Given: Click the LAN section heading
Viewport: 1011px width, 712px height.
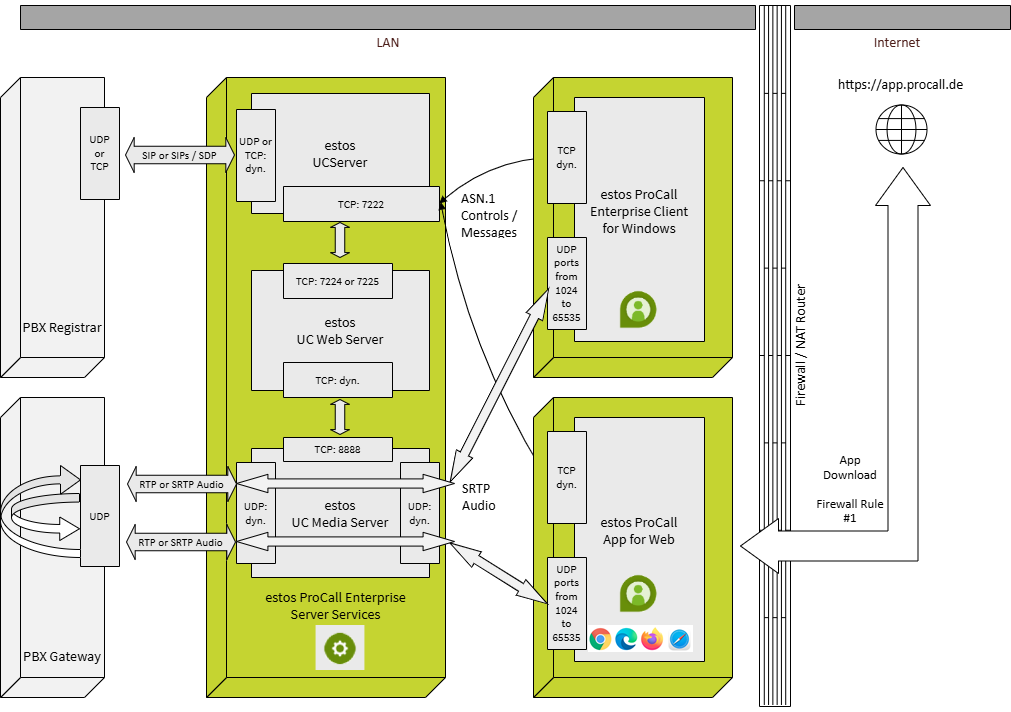Looking at the screenshot, I should pyautogui.click(x=387, y=43).
